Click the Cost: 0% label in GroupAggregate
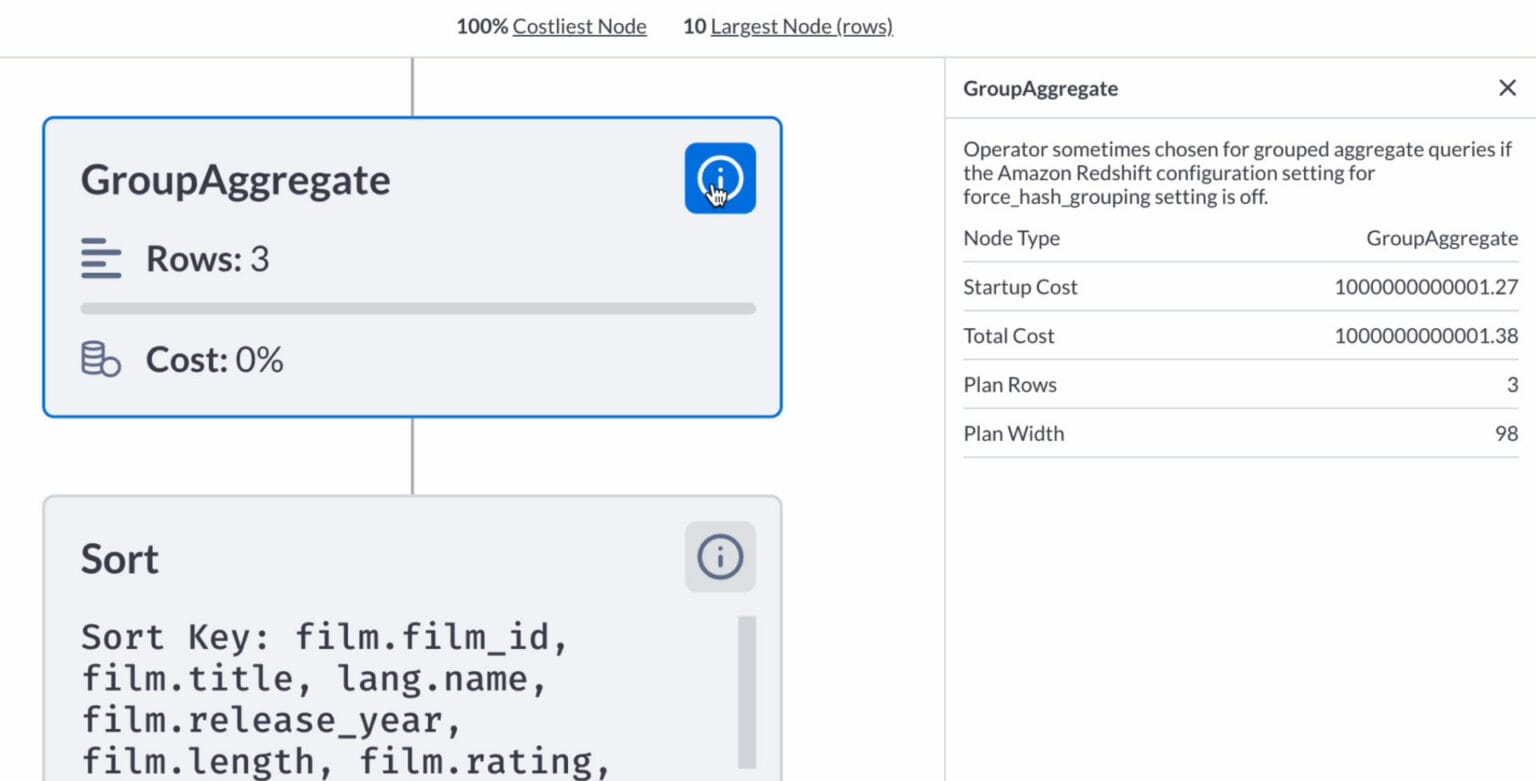The height and width of the screenshot is (781, 1536). pos(214,360)
